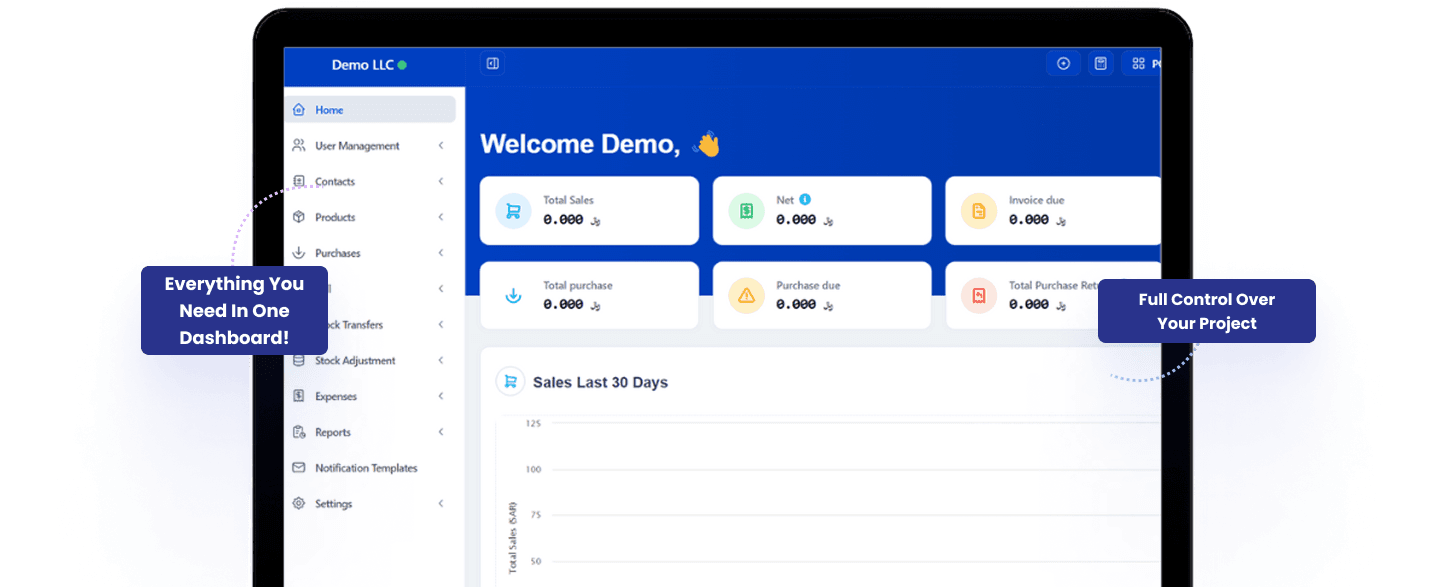Click the Total purchase download icon
Viewport: 1429px width, 587px height.
pyautogui.click(x=513, y=296)
